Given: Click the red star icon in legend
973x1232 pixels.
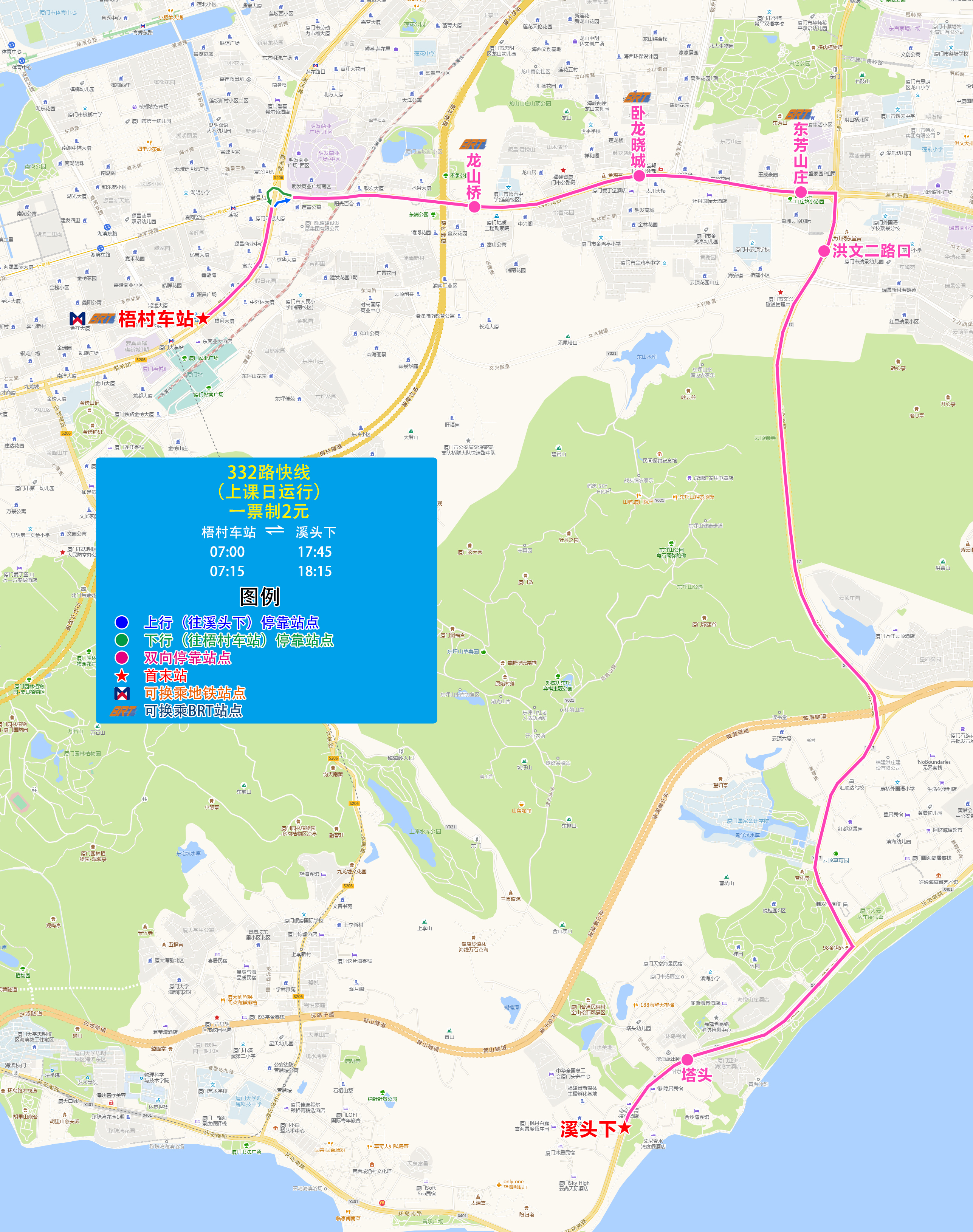Looking at the screenshot, I should tap(122, 675).
